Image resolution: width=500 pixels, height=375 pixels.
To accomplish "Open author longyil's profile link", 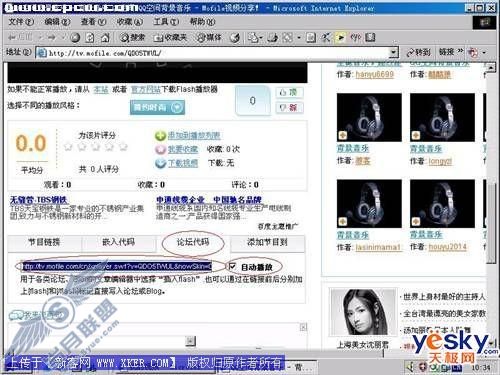I will click(440, 161).
